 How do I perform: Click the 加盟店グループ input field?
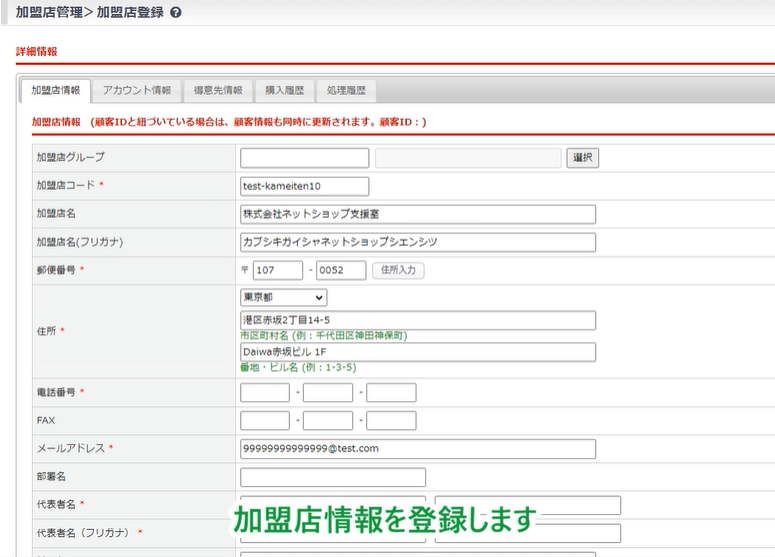[305, 158]
